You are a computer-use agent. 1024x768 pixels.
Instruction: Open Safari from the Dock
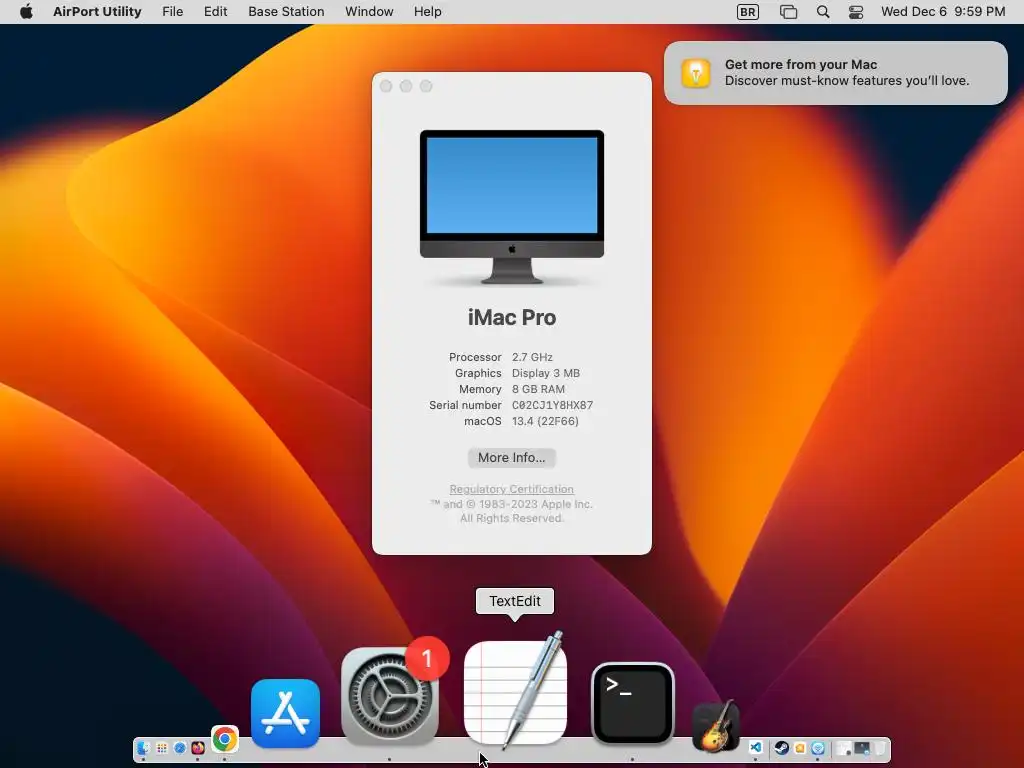click(x=180, y=748)
